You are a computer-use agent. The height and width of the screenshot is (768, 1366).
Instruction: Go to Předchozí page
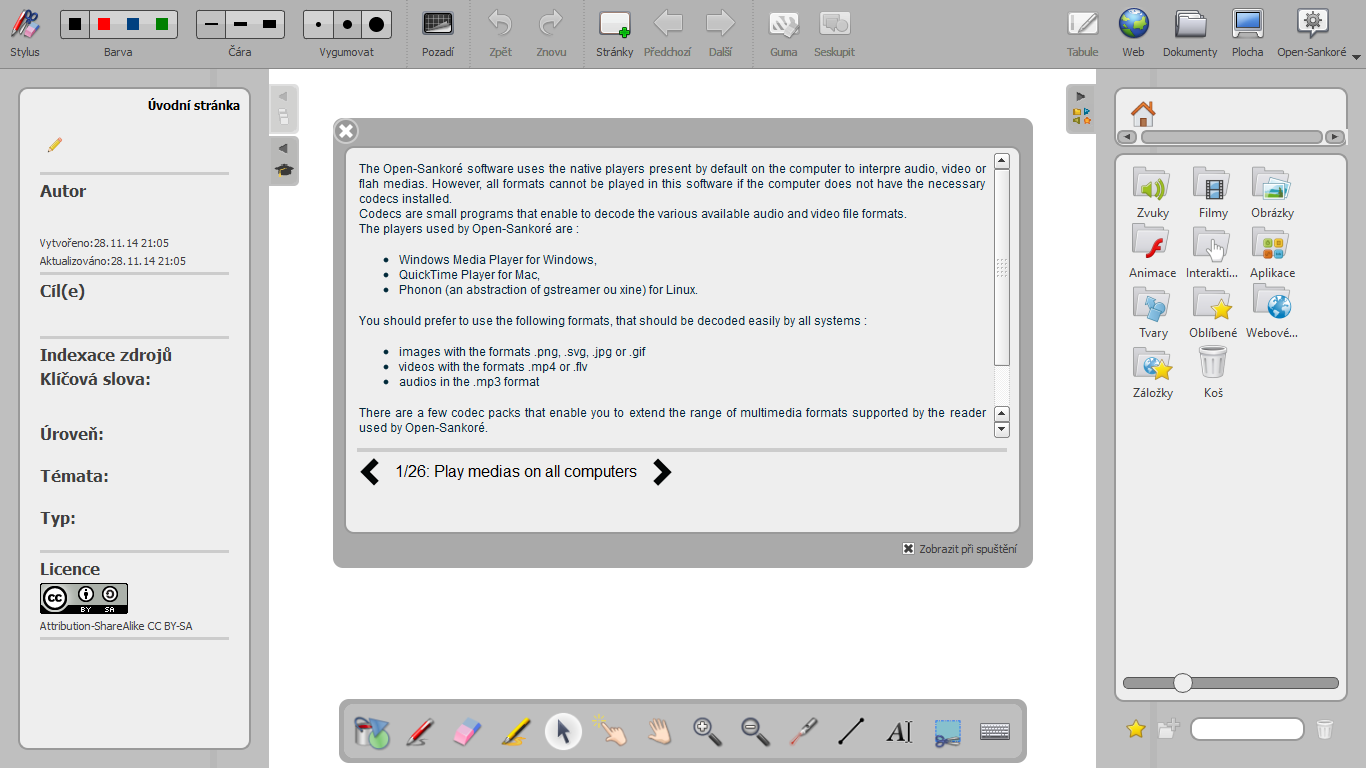[667, 32]
